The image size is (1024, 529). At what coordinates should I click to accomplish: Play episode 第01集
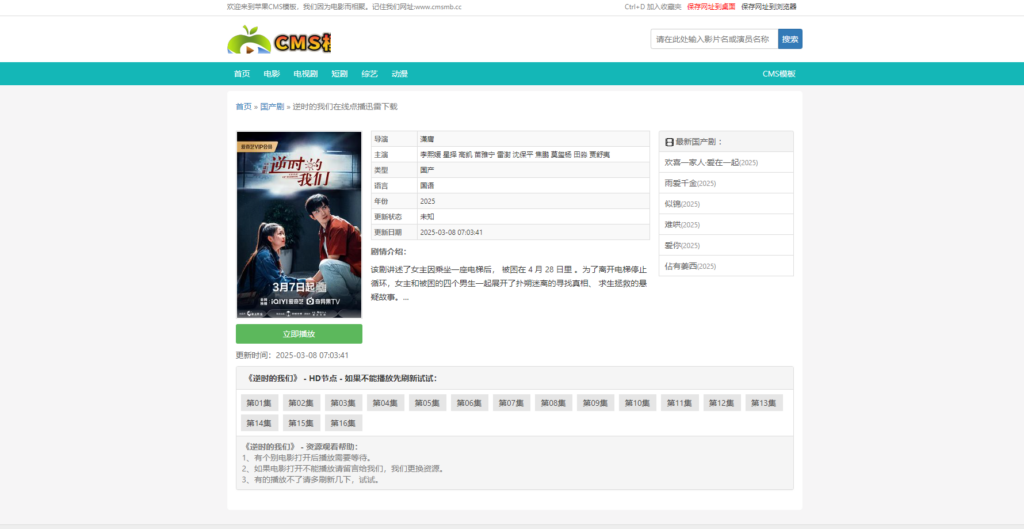pos(259,403)
